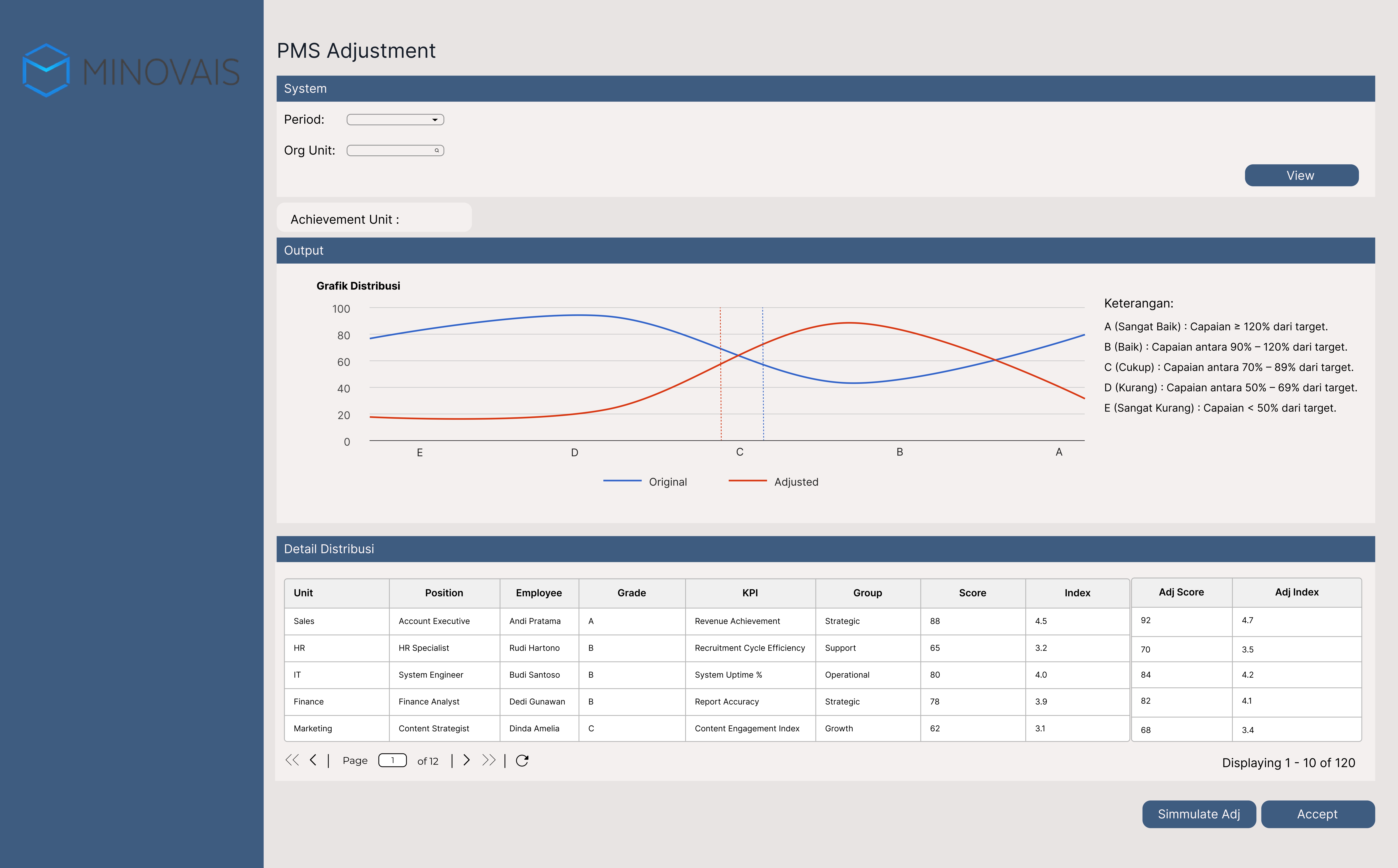Click the Grafik Distribusi chart title

coord(358,286)
